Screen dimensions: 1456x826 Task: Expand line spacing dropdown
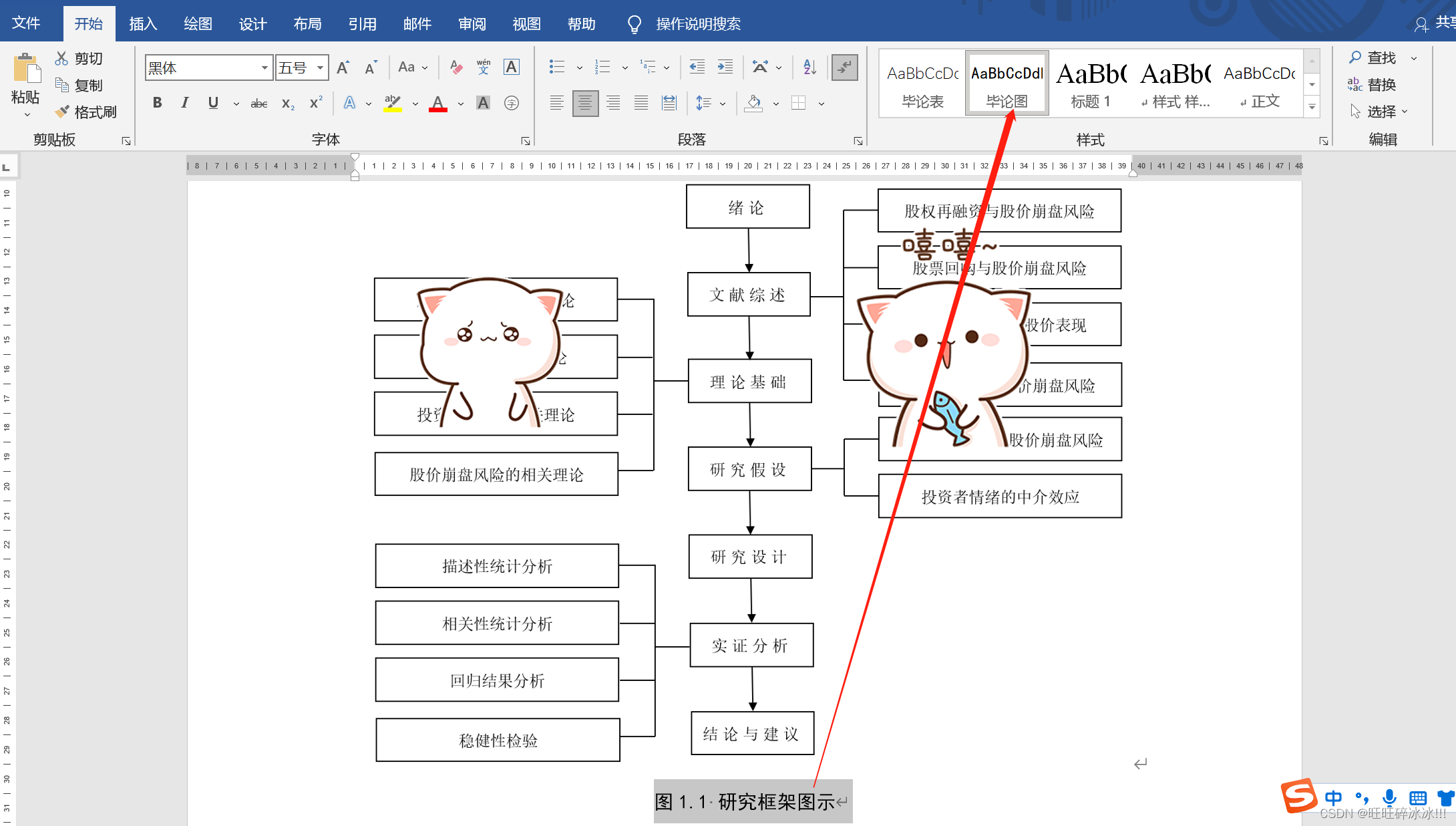tap(723, 104)
